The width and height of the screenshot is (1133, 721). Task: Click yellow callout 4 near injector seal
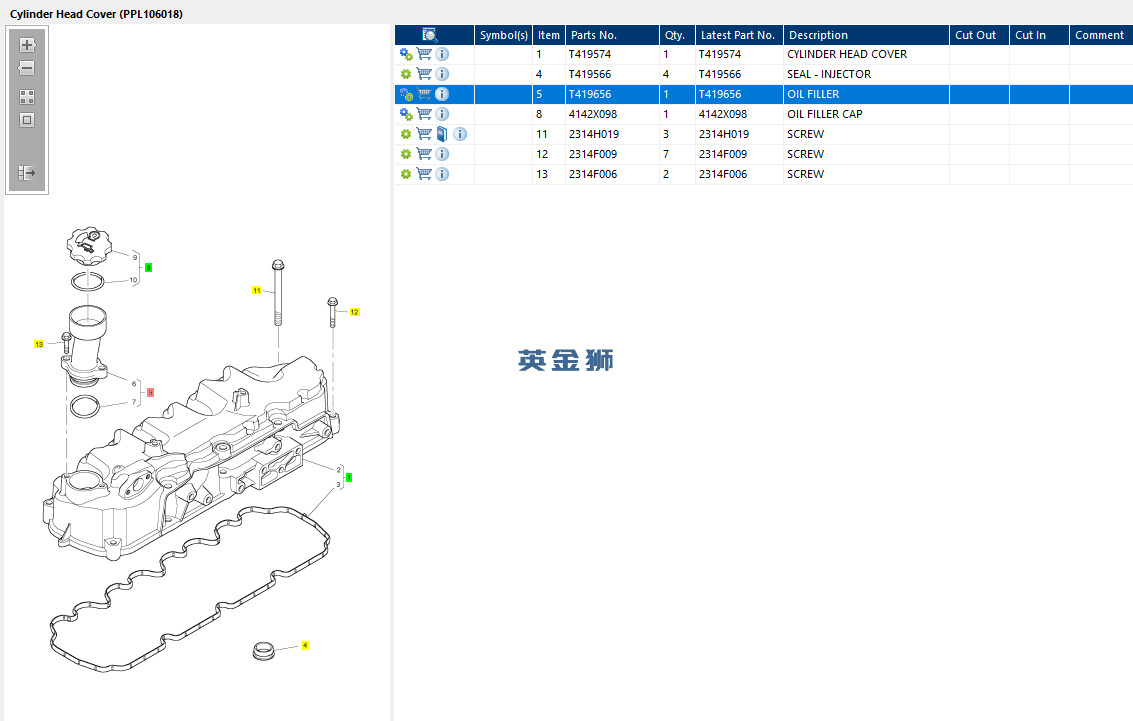click(305, 645)
